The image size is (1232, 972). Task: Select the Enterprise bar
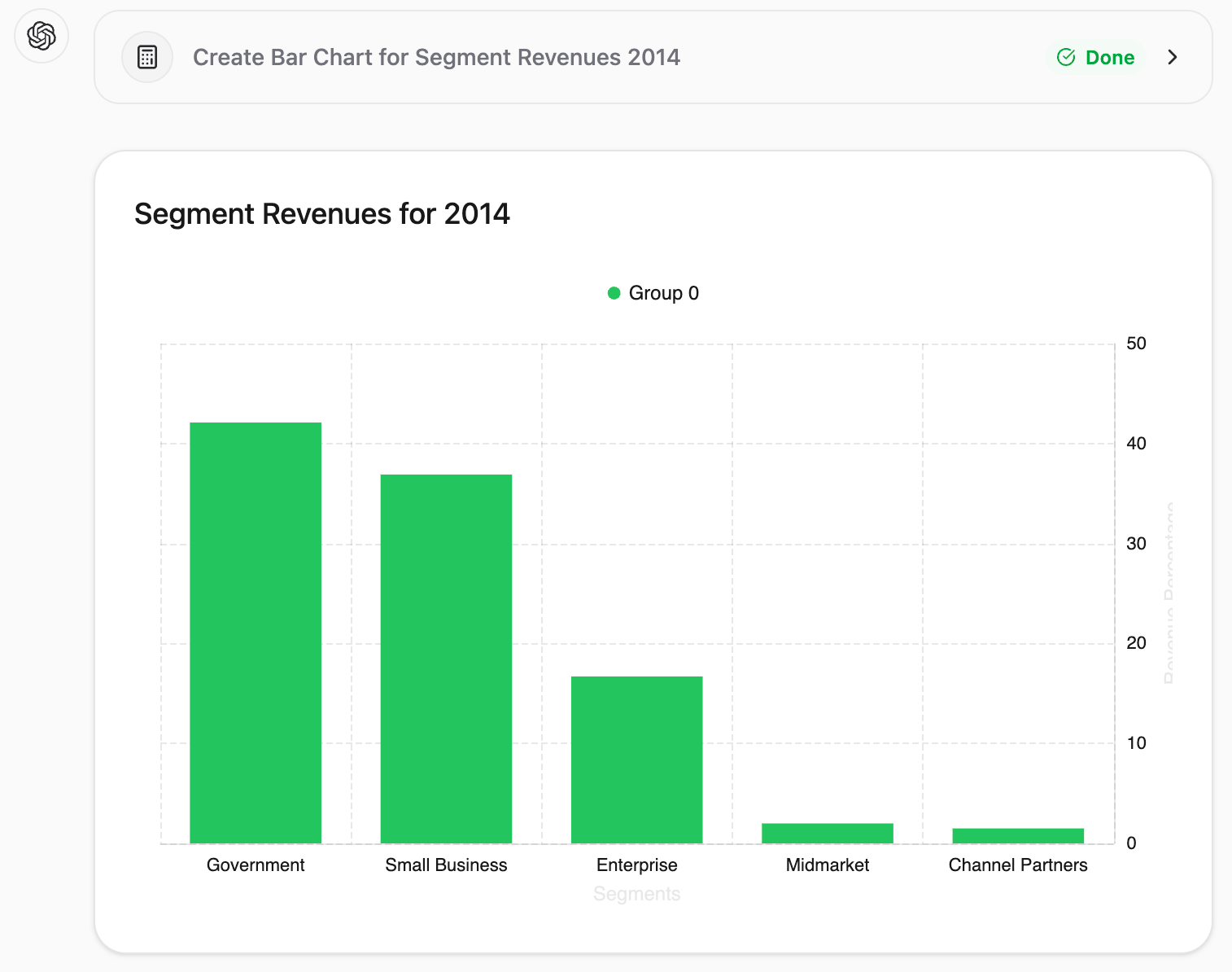click(637, 760)
